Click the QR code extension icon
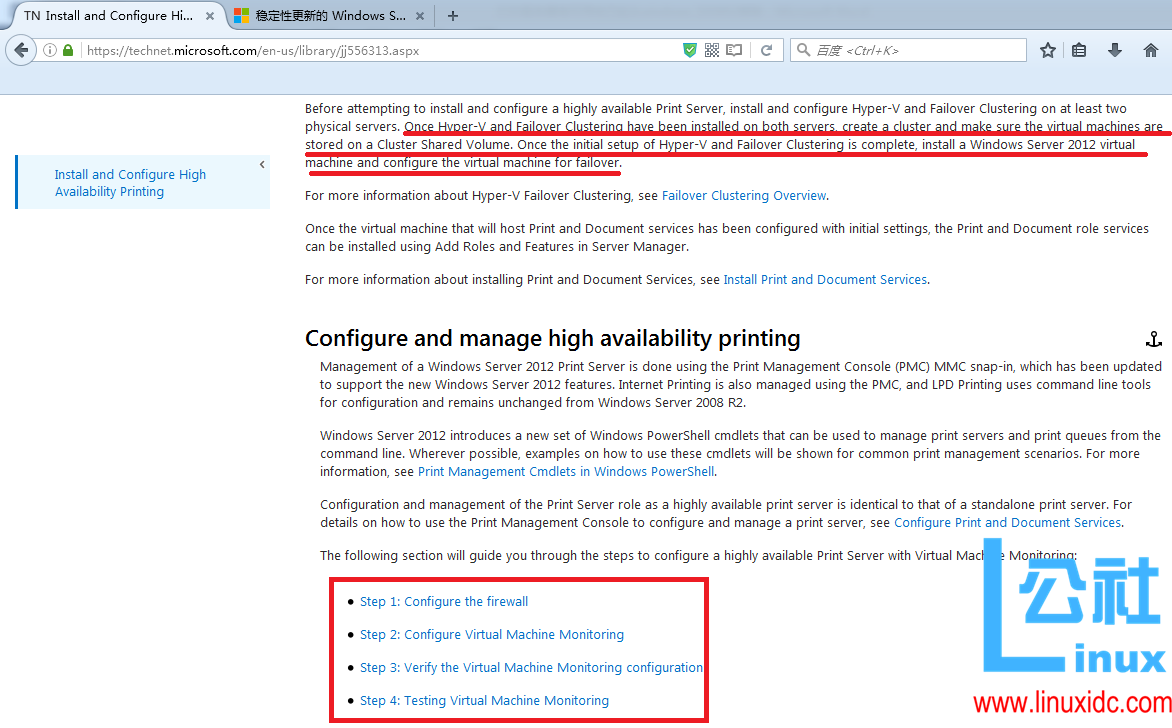 [x=711, y=50]
